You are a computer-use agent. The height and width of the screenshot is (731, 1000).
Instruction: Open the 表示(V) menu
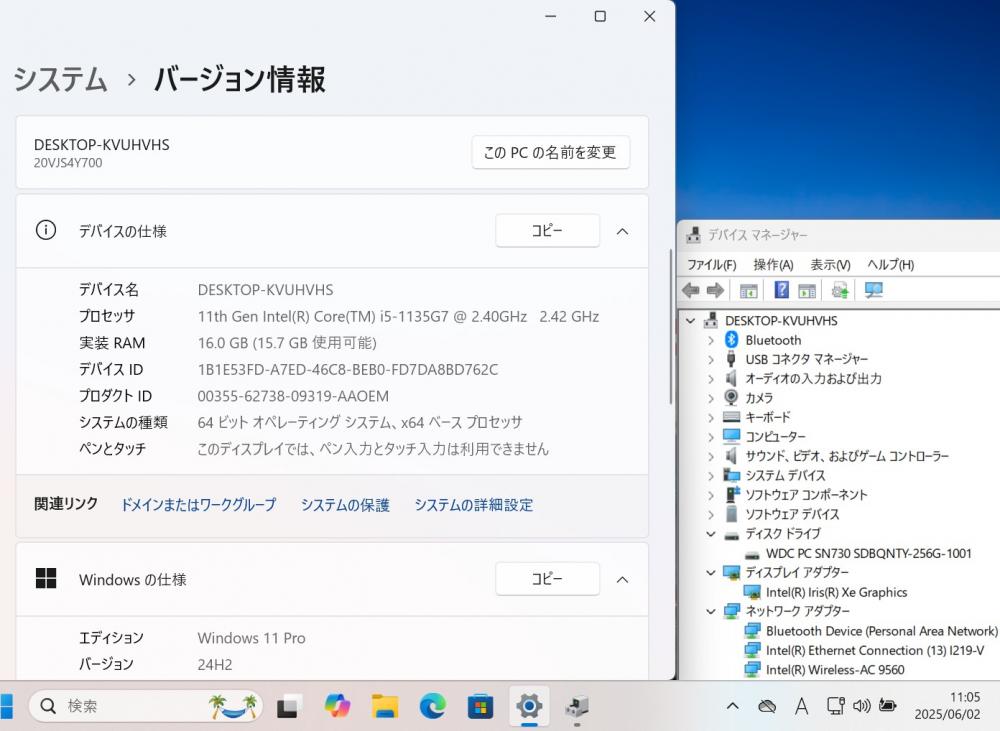[830, 265]
